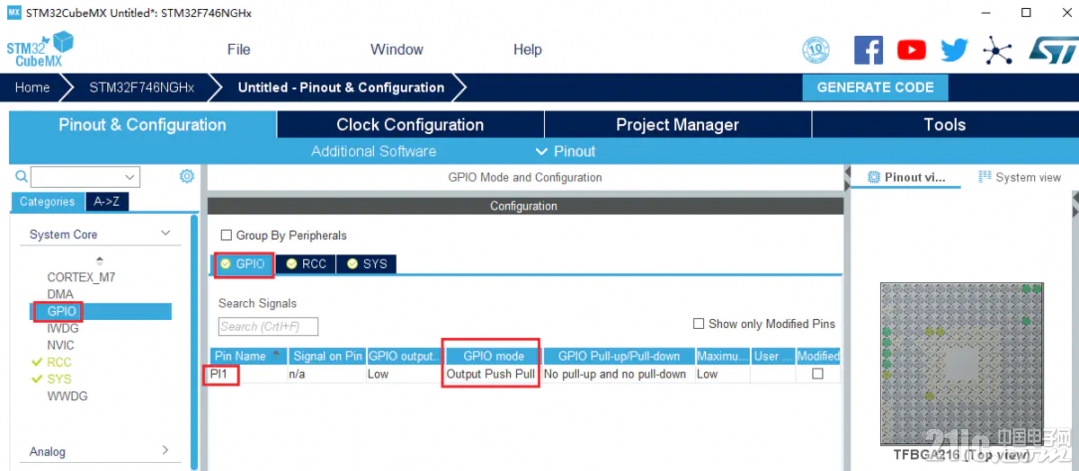This screenshot has height=471, width=1079.
Task: Toggle Group By Peripherals checkbox
Action: (x=226, y=236)
